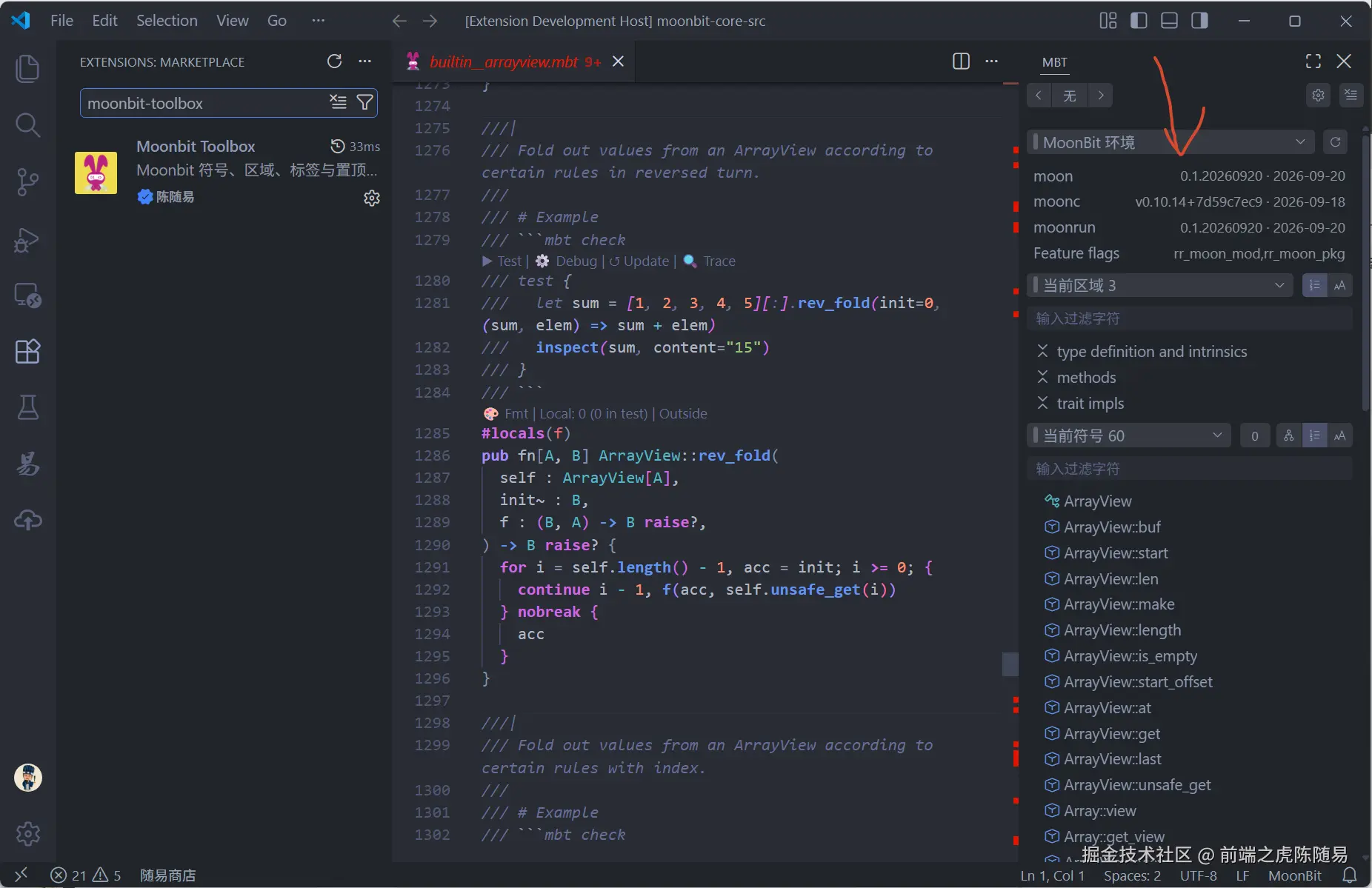Open the Explorer view in activity bar
The image size is (1372, 888).
tap(27, 69)
